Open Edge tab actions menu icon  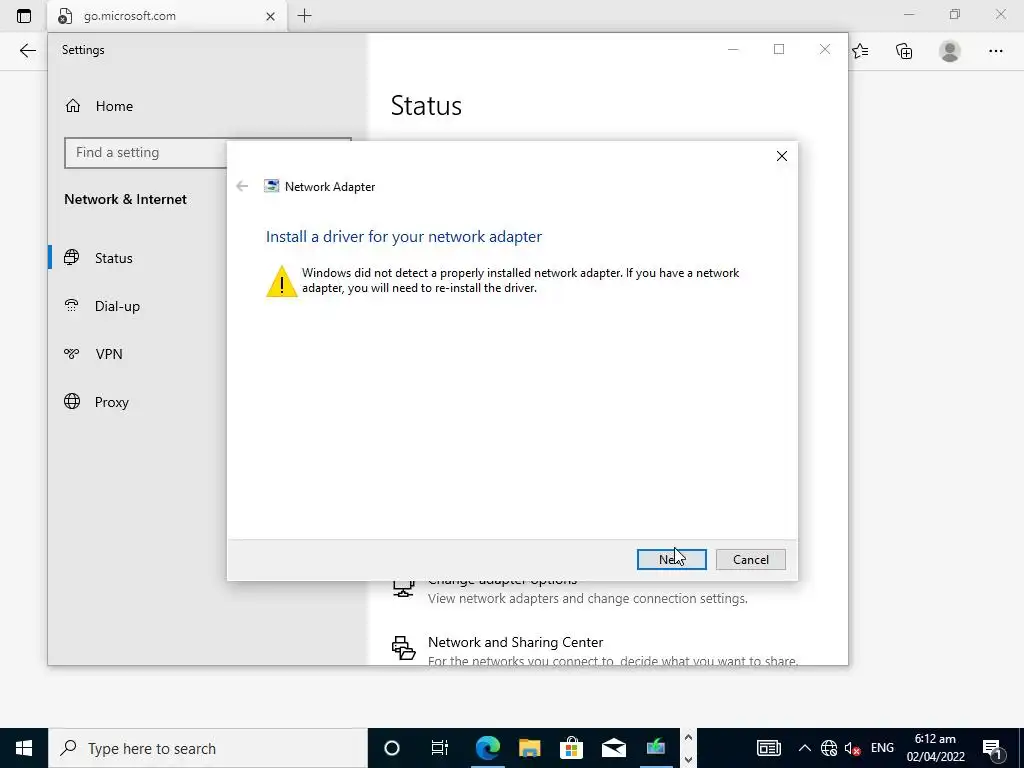24,16
